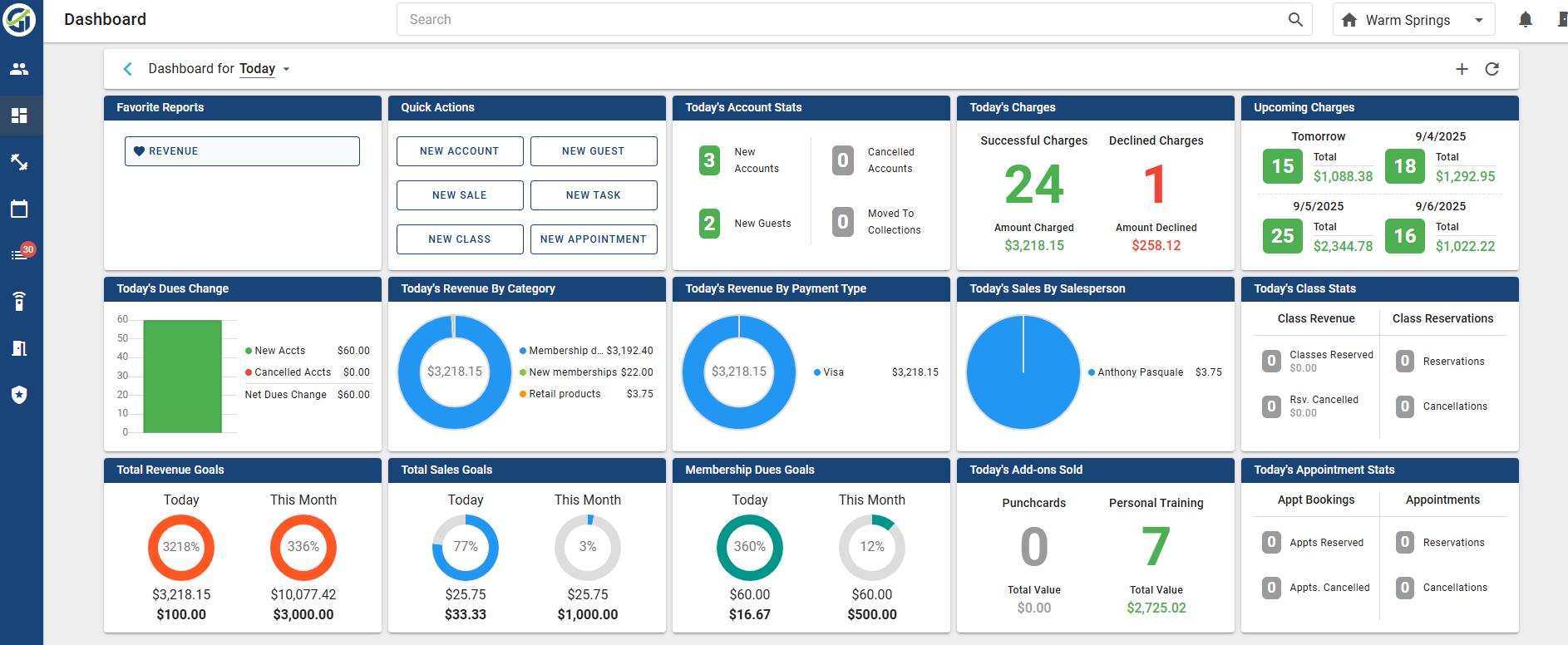
Task: Click the search magnifier icon
Action: pos(1295,19)
